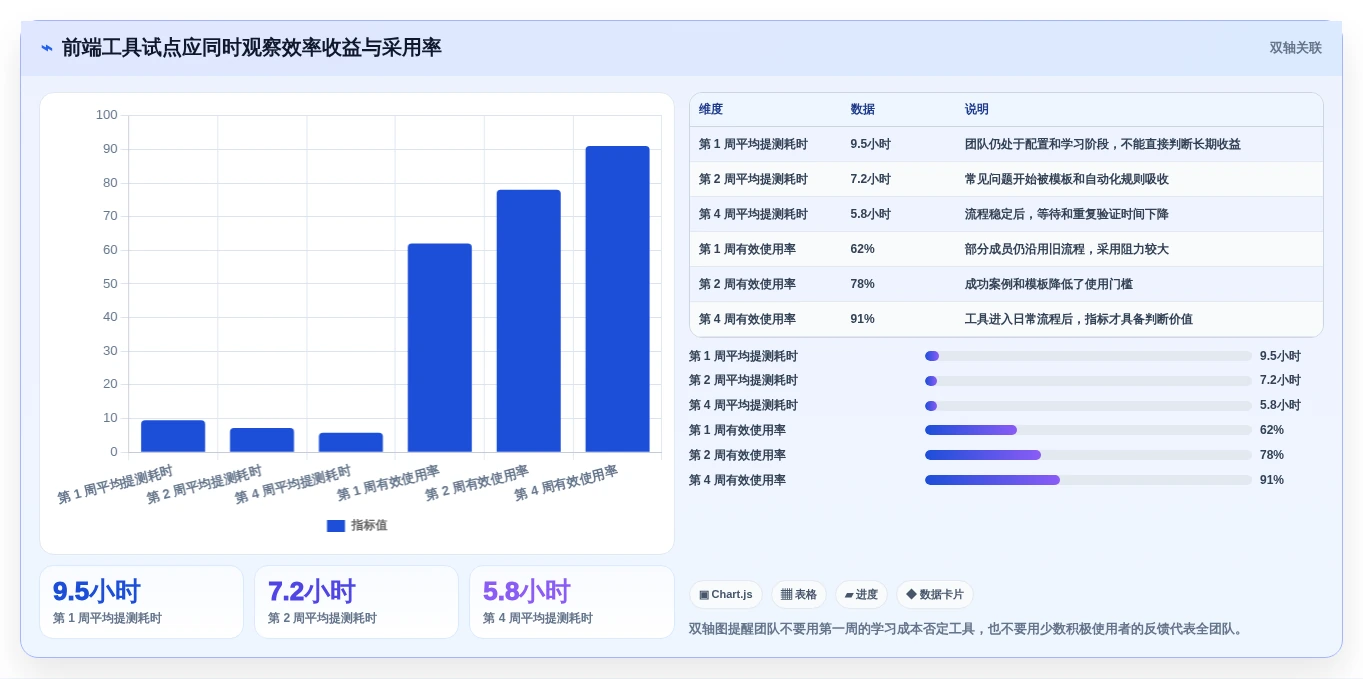Image resolution: width=1363 pixels, height=679 pixels.
Task: Click the 维度 column header
Action: tap(711, 110)
